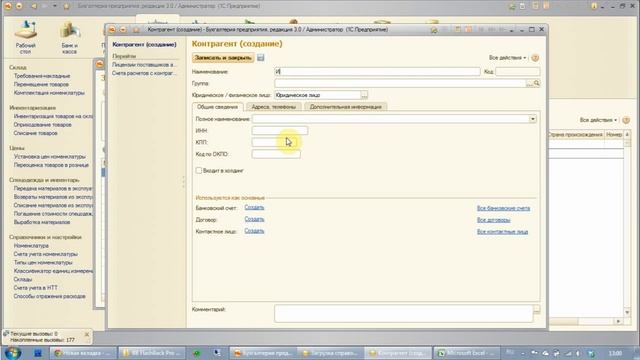This screenshot has width=640, height=360.
Task: Click the magnifier icon in the Группа field
Action: coord(537,83)
